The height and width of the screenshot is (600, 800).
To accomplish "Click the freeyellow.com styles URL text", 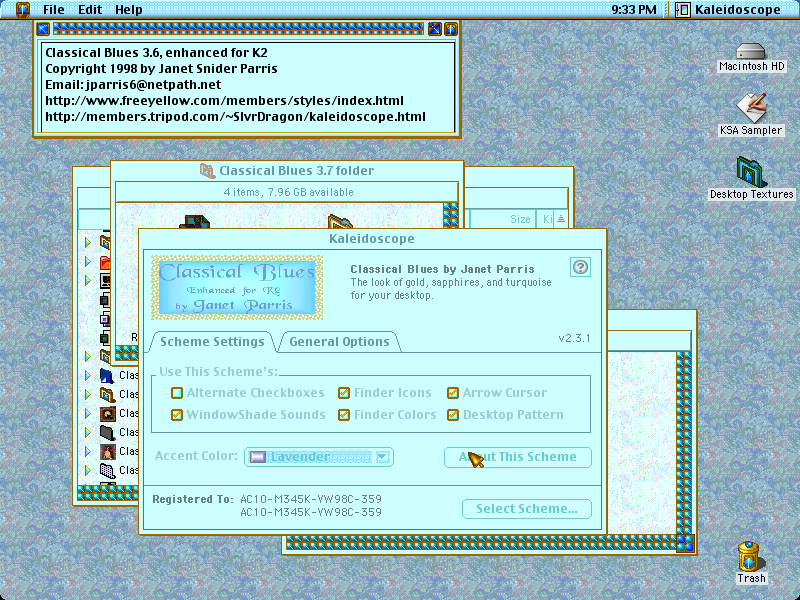I will [x=224, y=101].
